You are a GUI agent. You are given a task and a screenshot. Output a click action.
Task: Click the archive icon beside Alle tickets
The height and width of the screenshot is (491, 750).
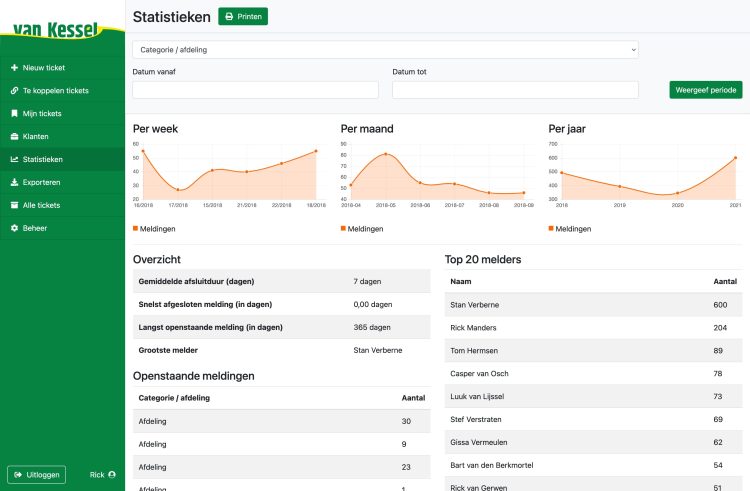[x=14, y=206]
